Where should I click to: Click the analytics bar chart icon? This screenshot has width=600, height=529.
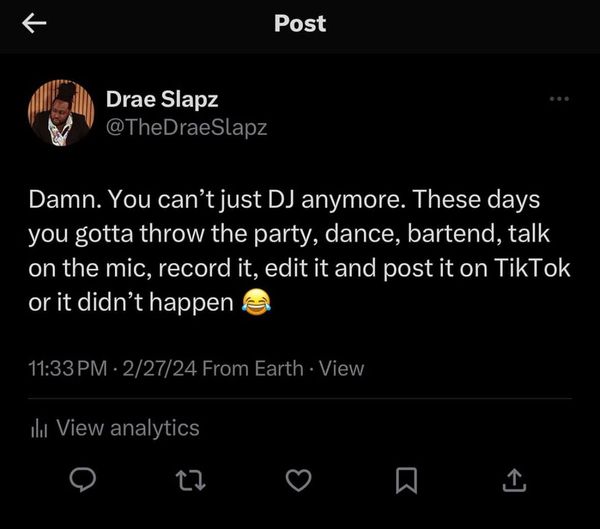(40, 429)
